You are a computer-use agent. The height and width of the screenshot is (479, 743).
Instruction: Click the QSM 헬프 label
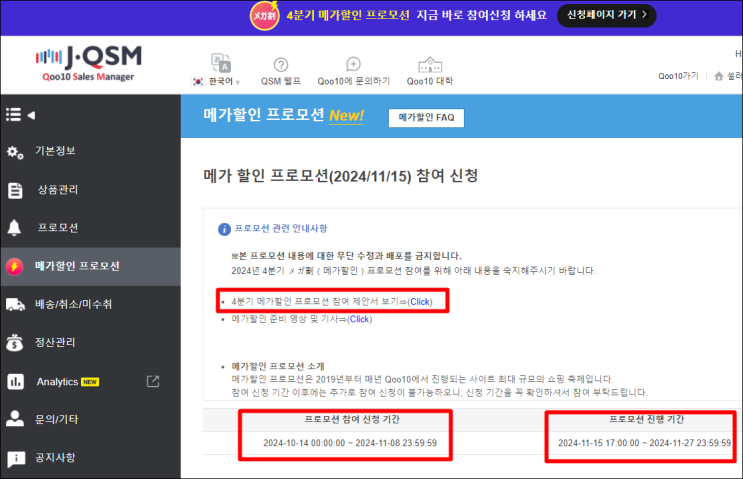coord(281,81)
